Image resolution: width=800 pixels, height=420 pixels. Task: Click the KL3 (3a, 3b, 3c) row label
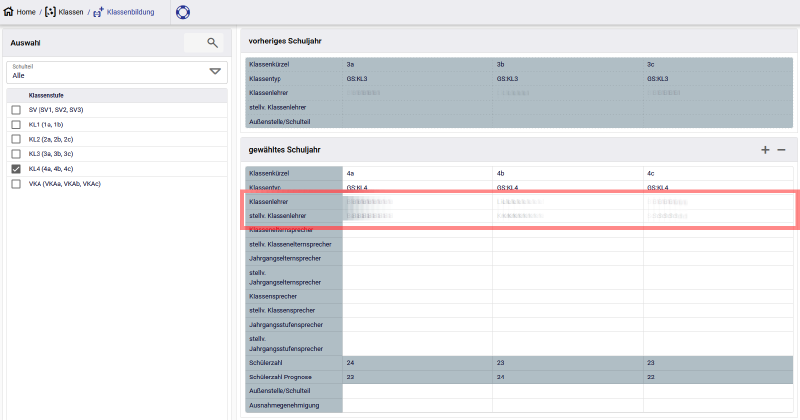tap(52, 154)
